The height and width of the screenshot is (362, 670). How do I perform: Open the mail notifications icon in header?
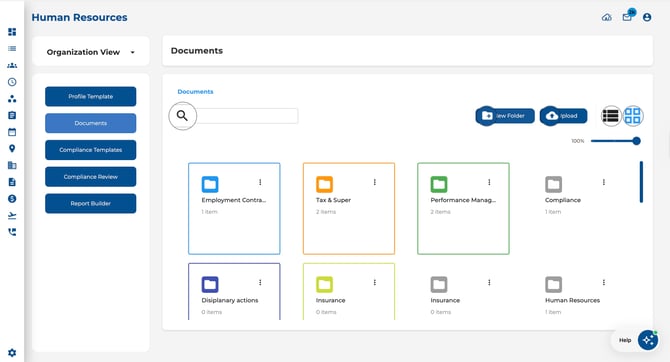(627, 17)
